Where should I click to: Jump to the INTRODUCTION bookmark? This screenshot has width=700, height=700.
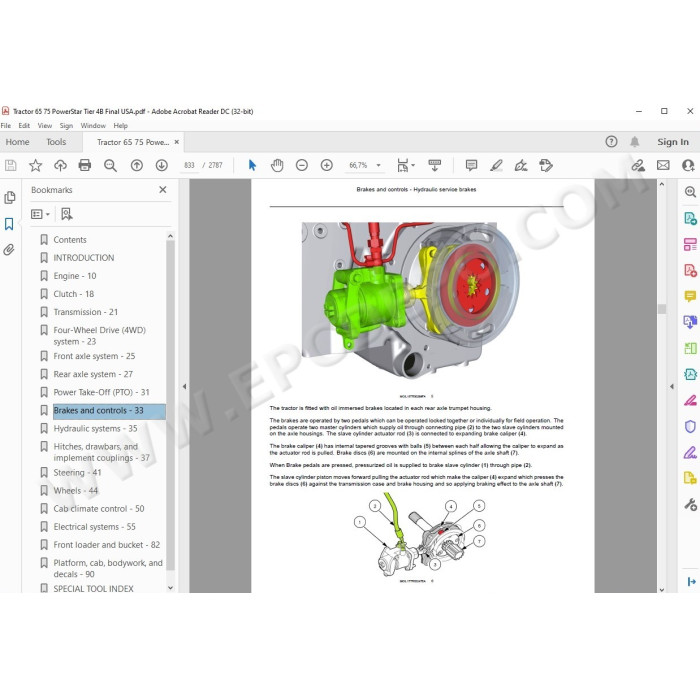click(x=84, y=258)
